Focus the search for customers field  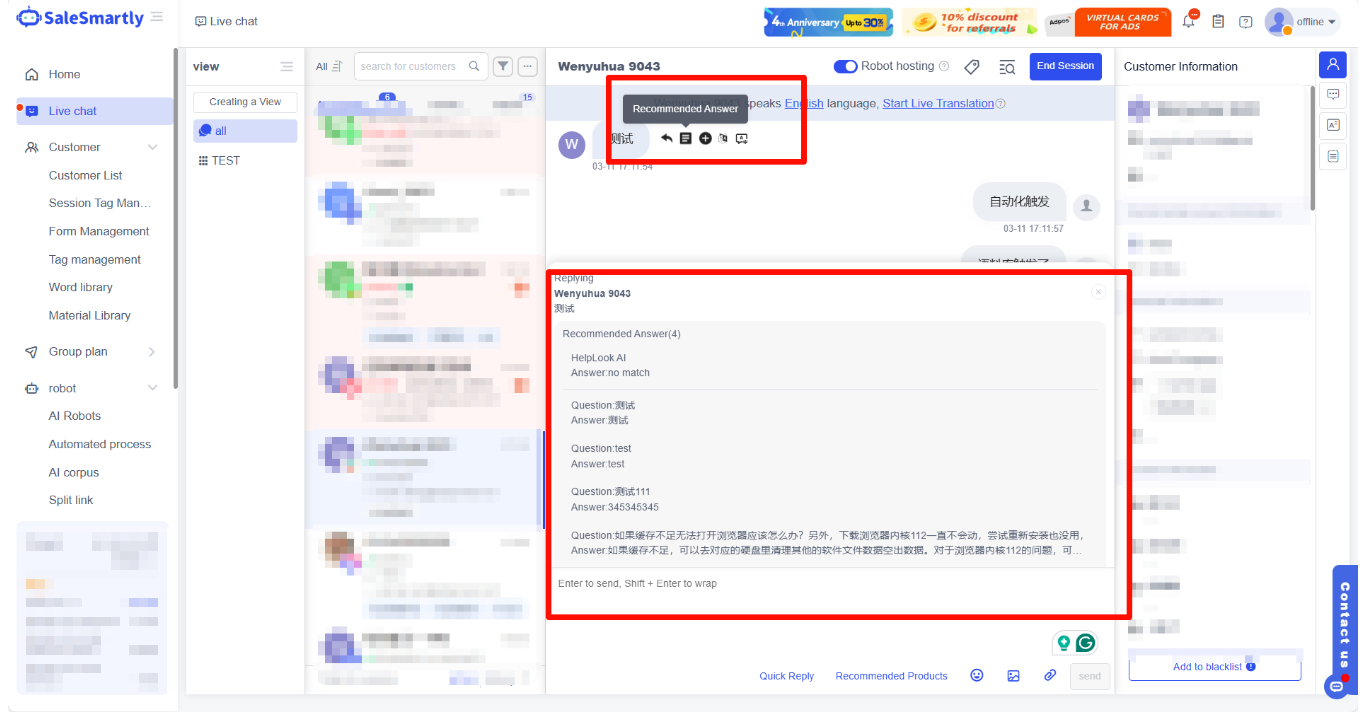(x=421, y=67)
